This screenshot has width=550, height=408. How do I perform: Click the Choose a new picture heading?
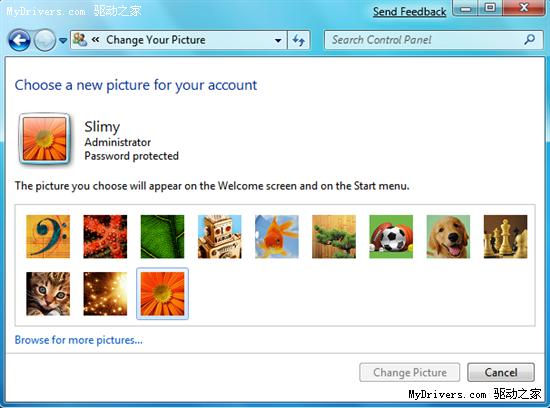coord(136,85)
